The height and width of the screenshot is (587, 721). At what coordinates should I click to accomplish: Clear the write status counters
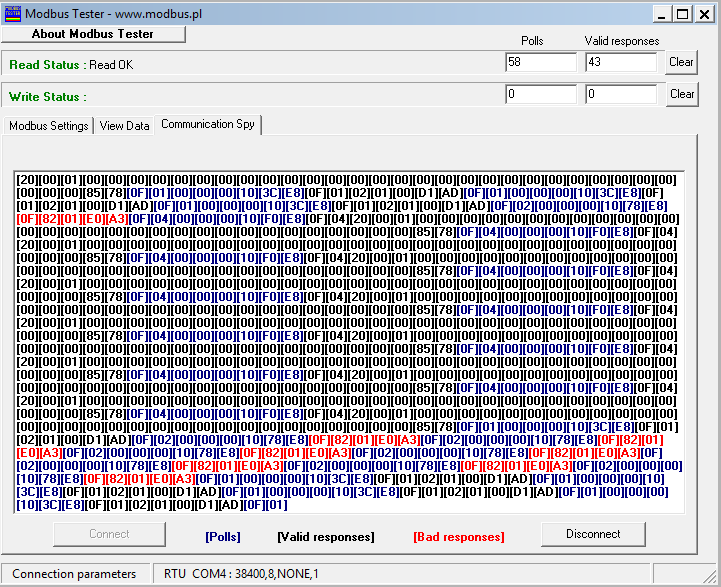pyautogui.click(x=681, y=94)
